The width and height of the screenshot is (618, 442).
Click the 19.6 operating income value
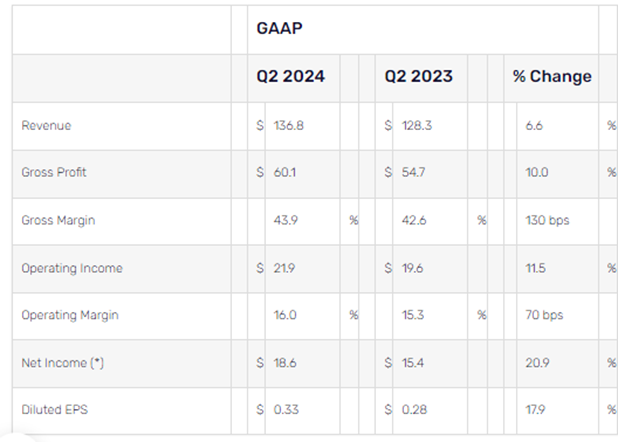point(412,268)
